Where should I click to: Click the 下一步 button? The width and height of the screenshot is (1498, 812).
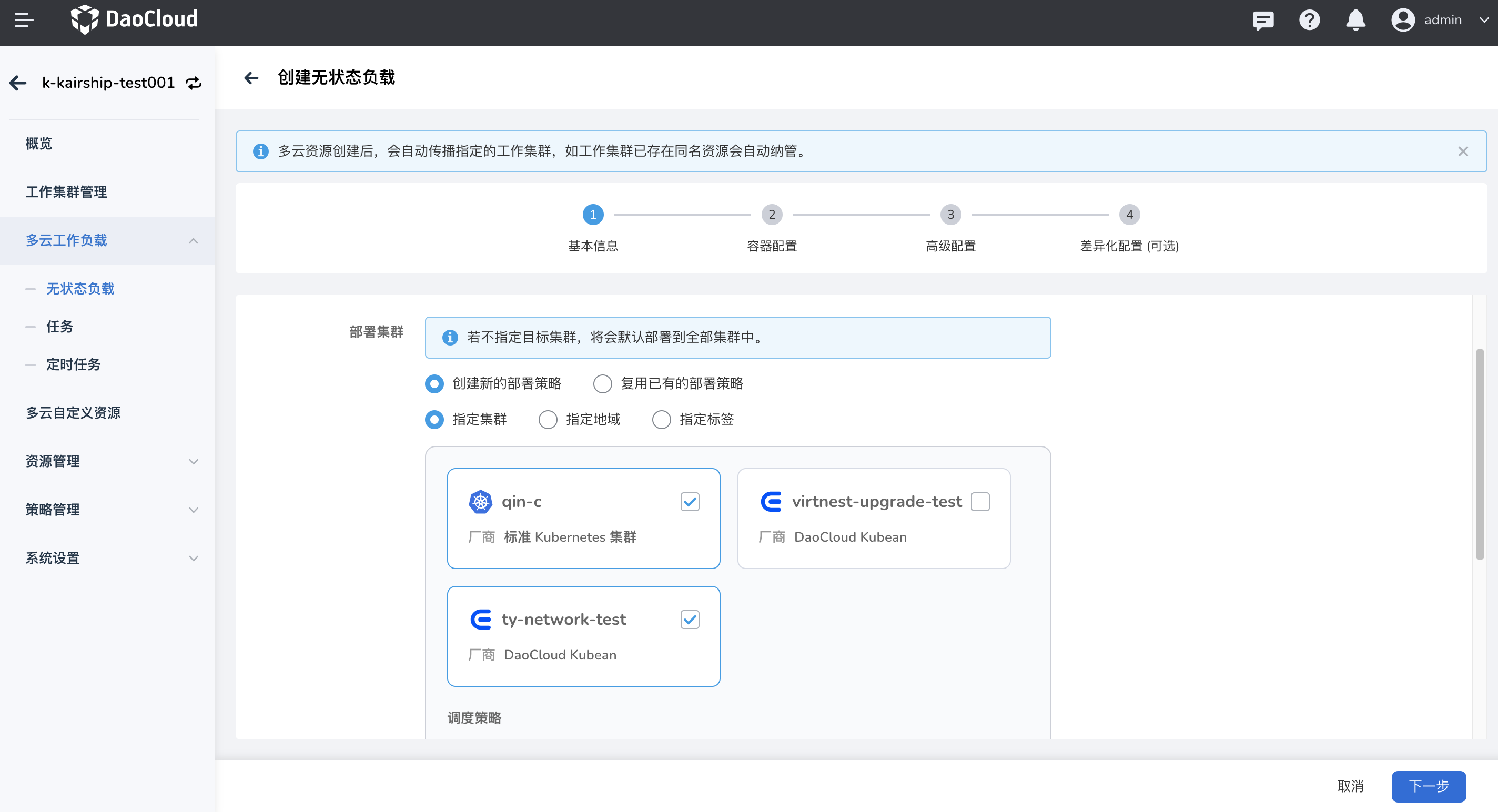(1428, 786)
